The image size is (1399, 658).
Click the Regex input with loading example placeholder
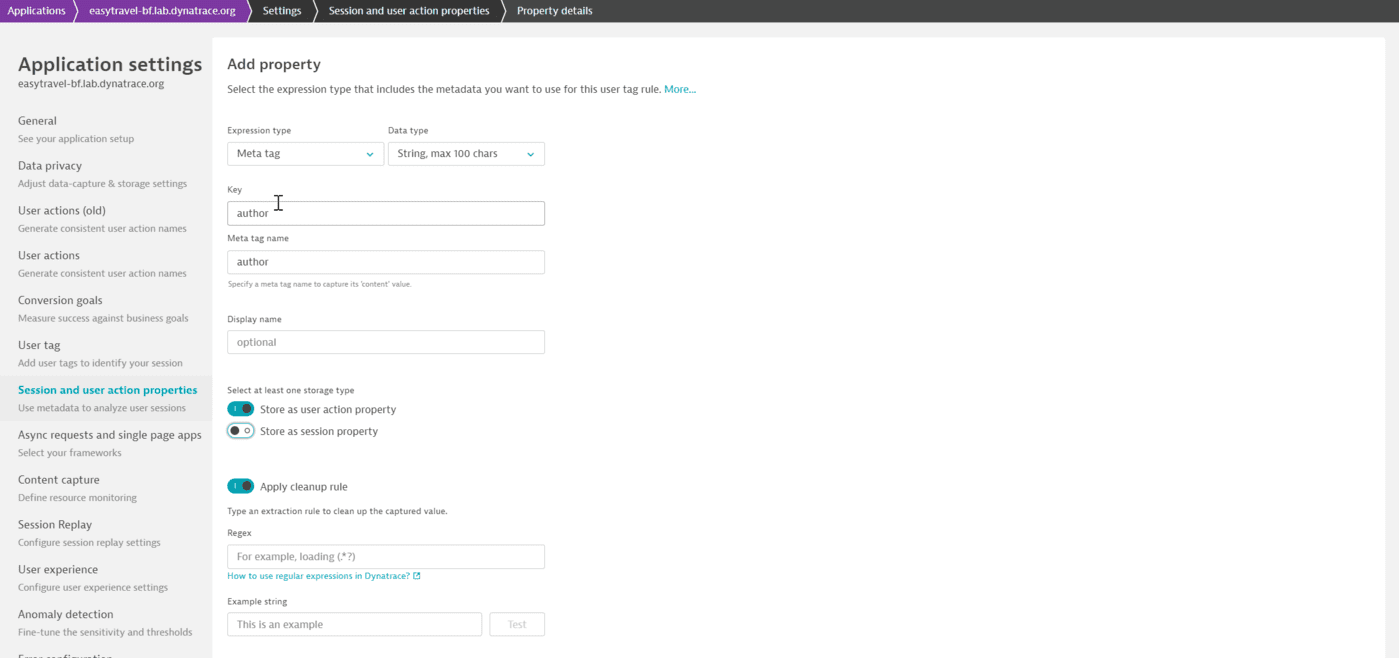385,555
